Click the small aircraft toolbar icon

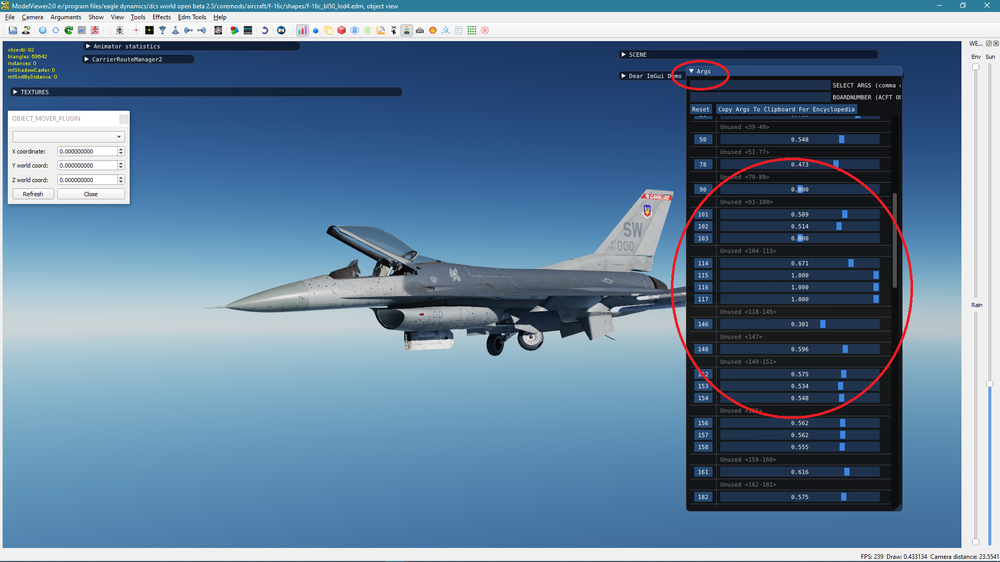coord(393,30)
